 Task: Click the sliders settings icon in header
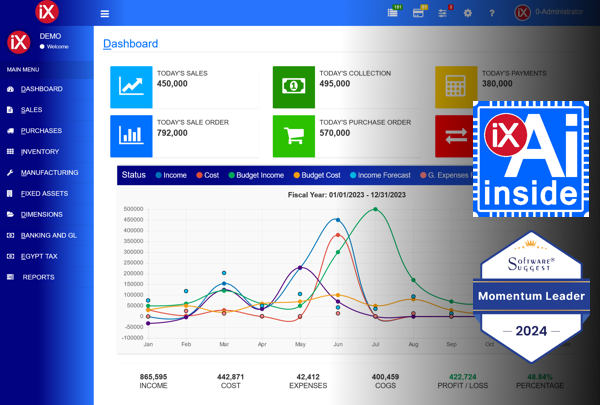442,14
